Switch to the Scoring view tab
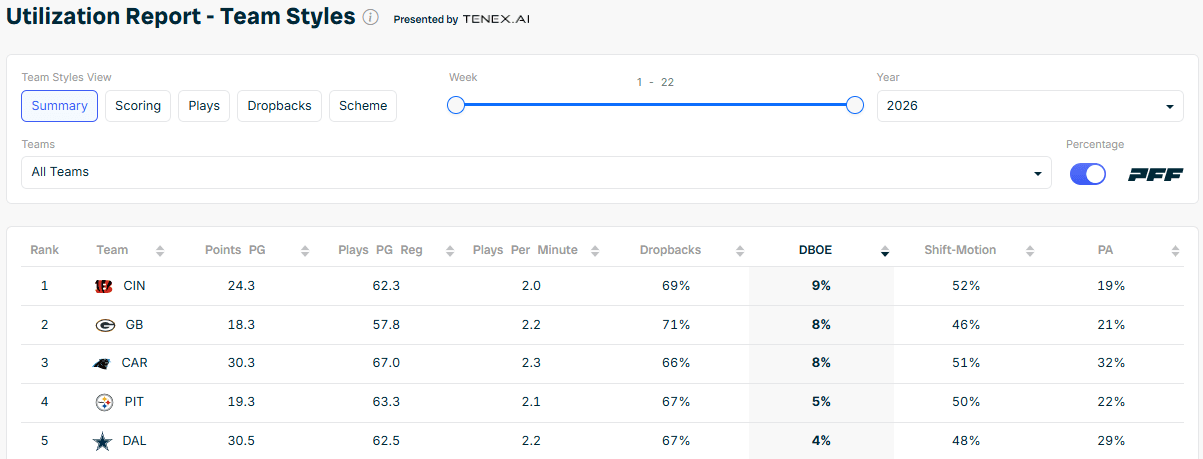Image resolution: width=1203 pixels, height=459 pixels. [x=138, y=106]
